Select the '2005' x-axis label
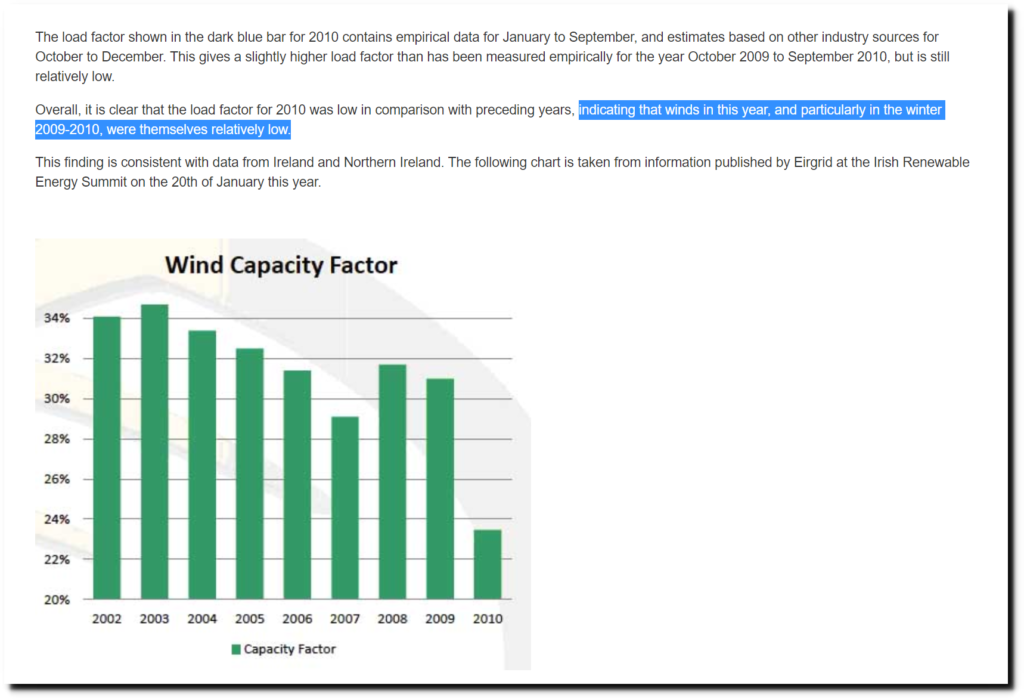The image size is (1024, 700). tap(249, 619)
